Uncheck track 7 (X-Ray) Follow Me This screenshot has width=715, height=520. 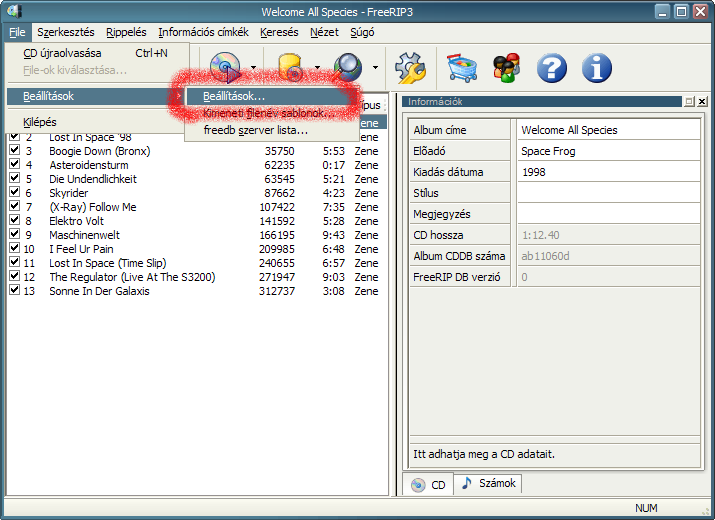pos(15,206)
